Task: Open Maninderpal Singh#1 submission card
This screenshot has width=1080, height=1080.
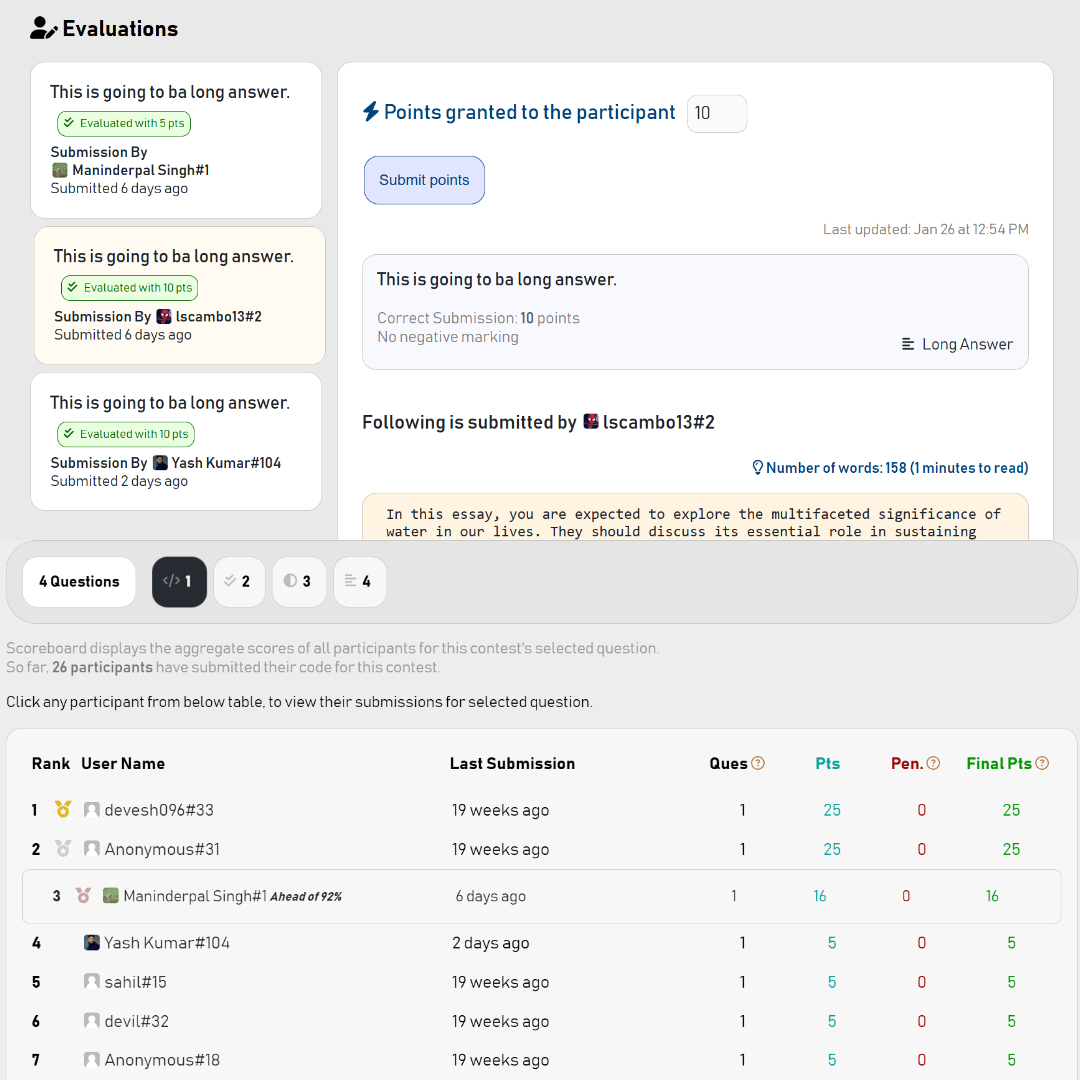Action: point(176,141)
